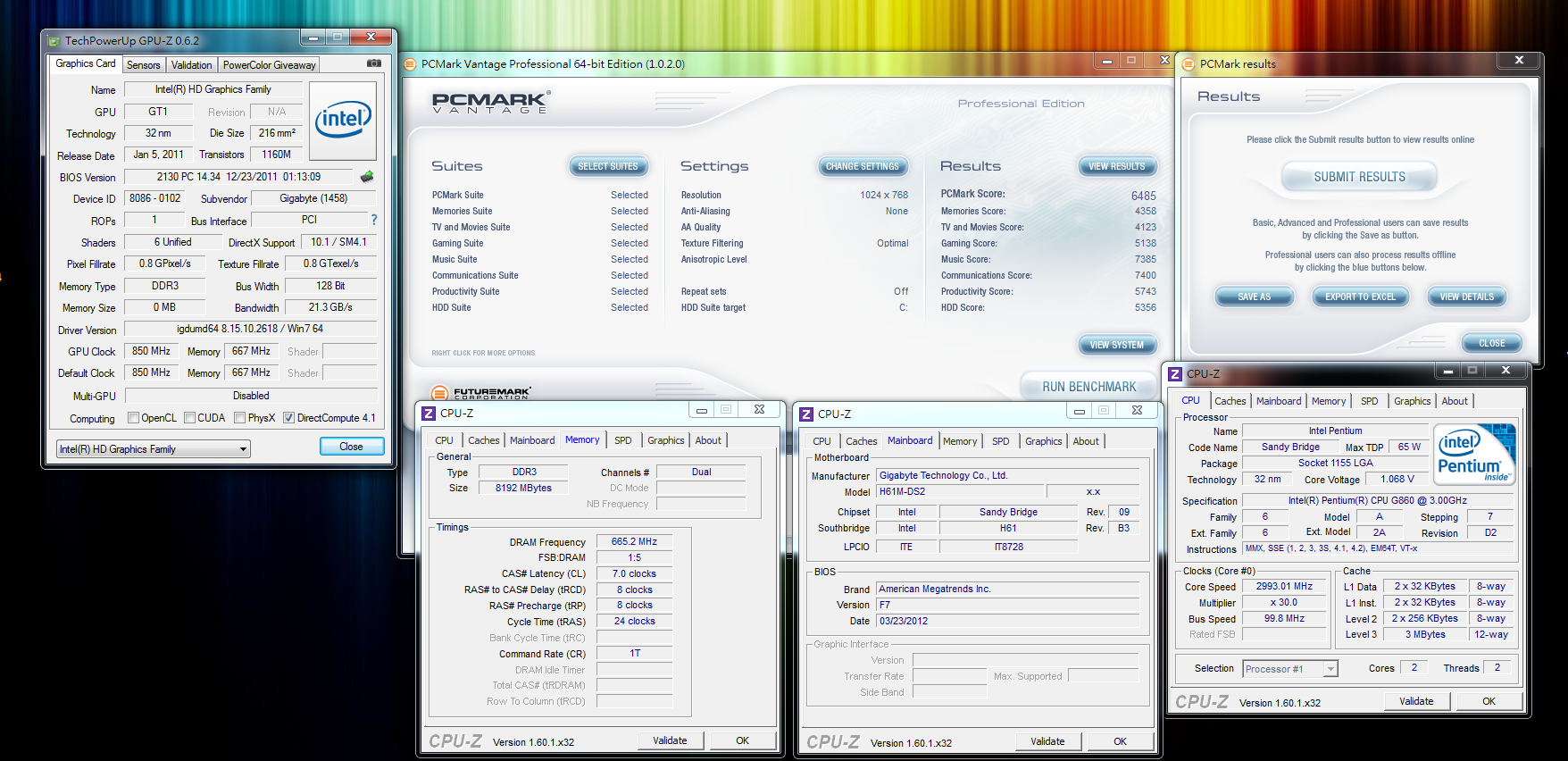Close the PCMark results window with X

[1519, 60]
